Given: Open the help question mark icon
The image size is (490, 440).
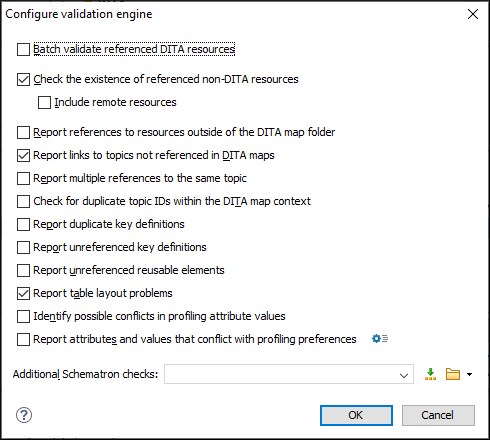Looking at the screenshot, I should 24,415.
